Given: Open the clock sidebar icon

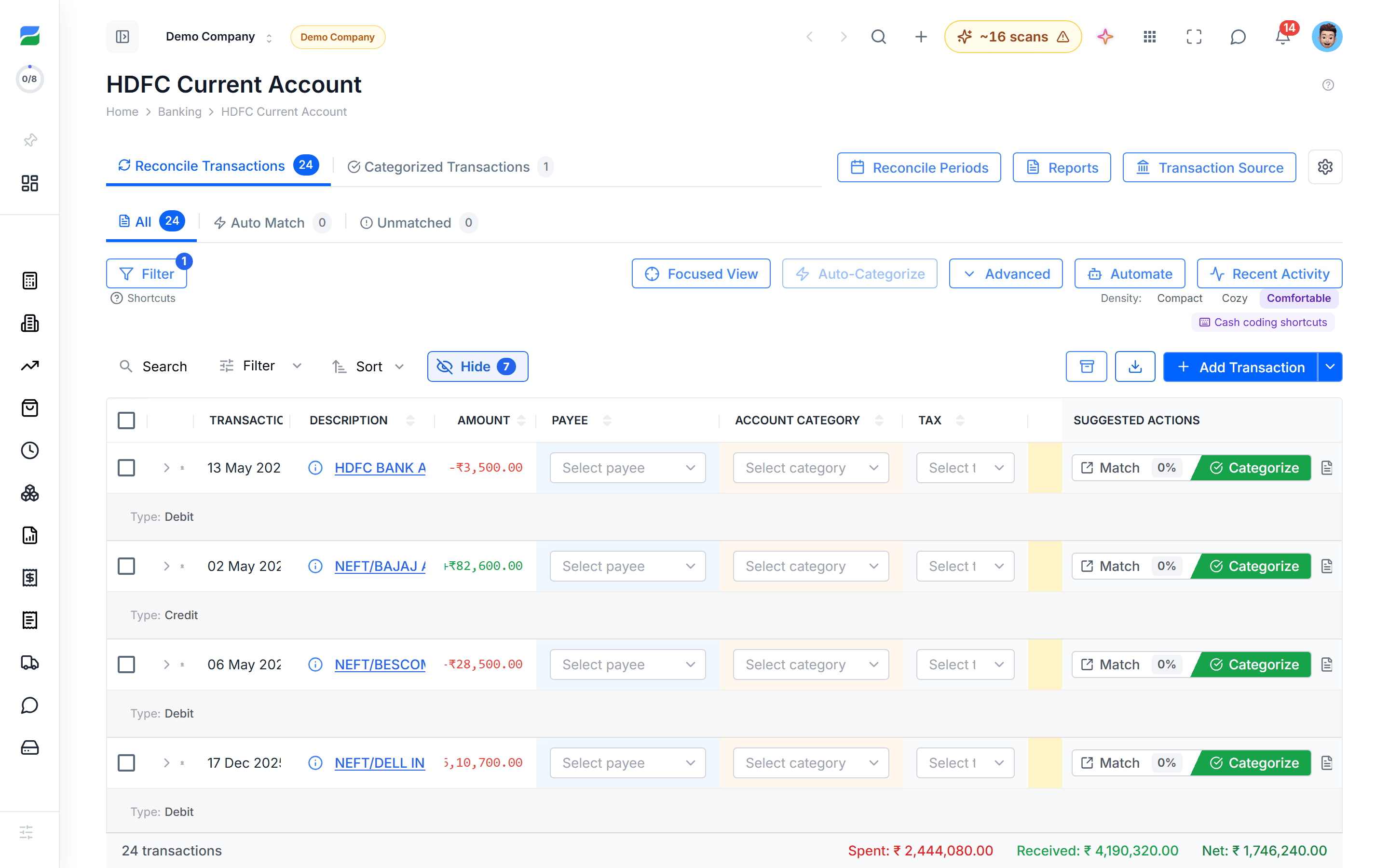Looking at the screenshot, I should click(x=29, y=451).
